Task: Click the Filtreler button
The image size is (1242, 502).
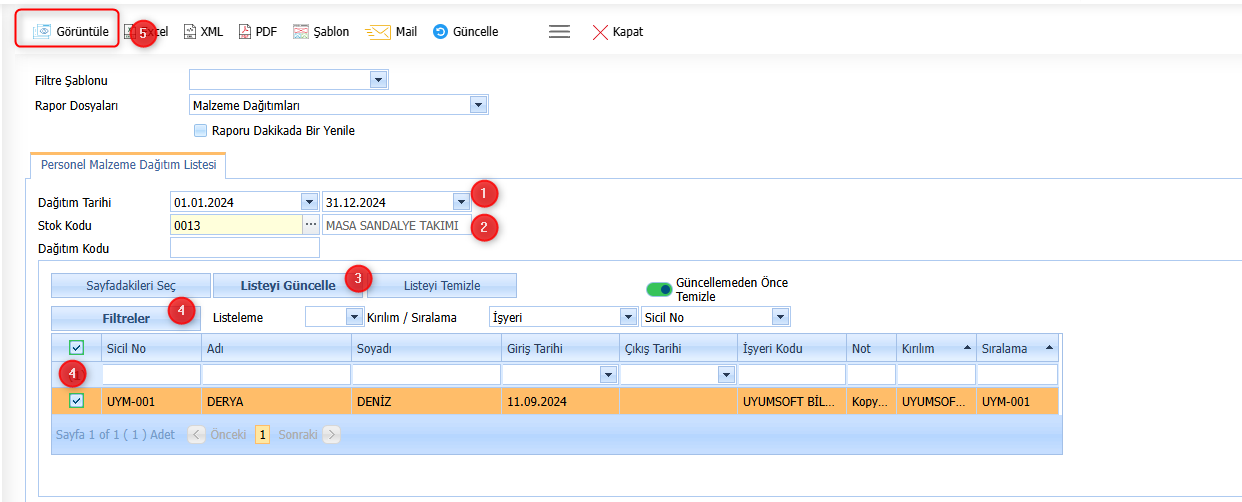Action: point(126,318)
